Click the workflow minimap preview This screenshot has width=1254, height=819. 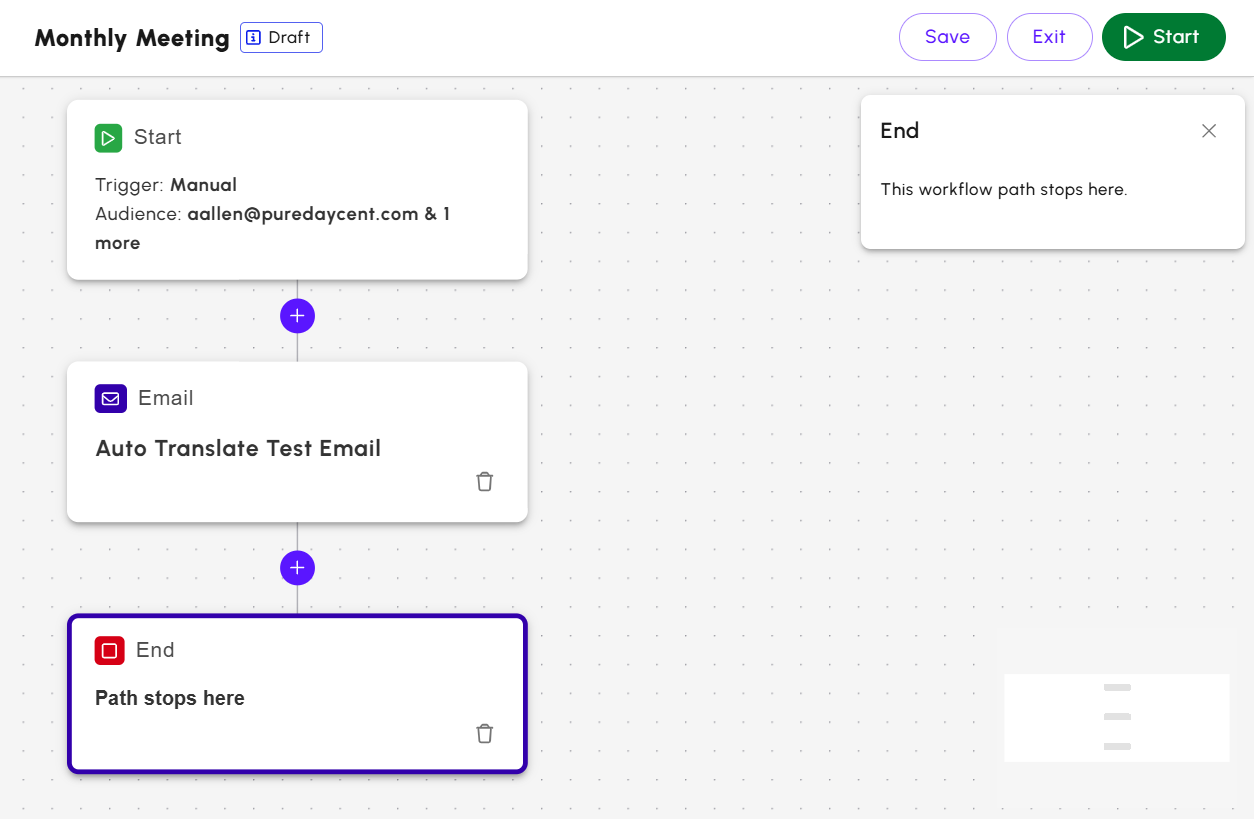[1116, 717]
